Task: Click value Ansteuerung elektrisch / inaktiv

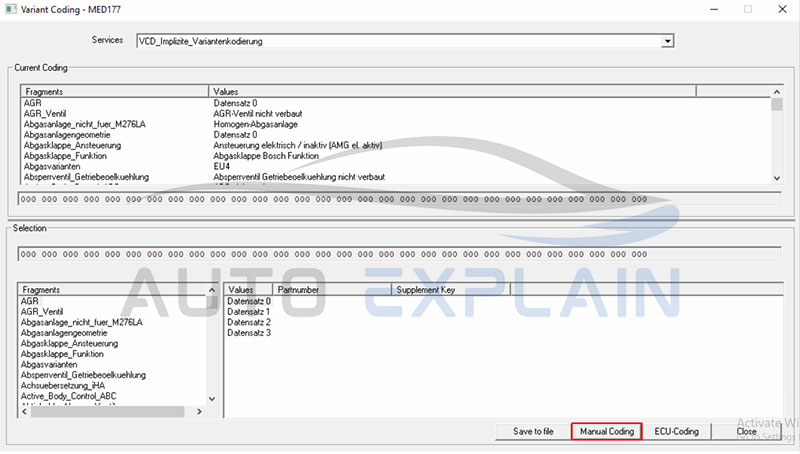Action: (x=297, y=145)
